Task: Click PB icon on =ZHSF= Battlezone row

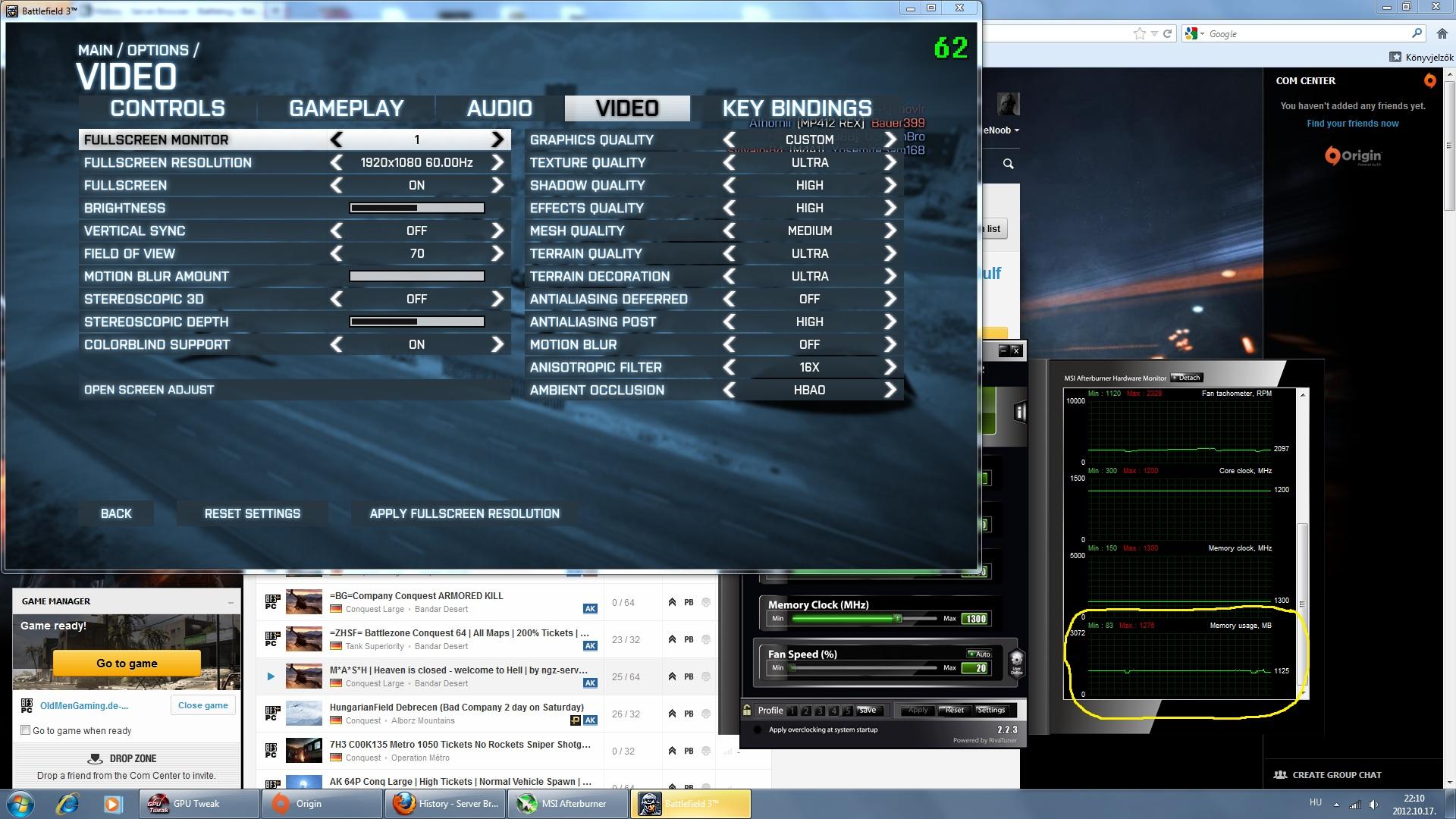Action: [689, 639]
